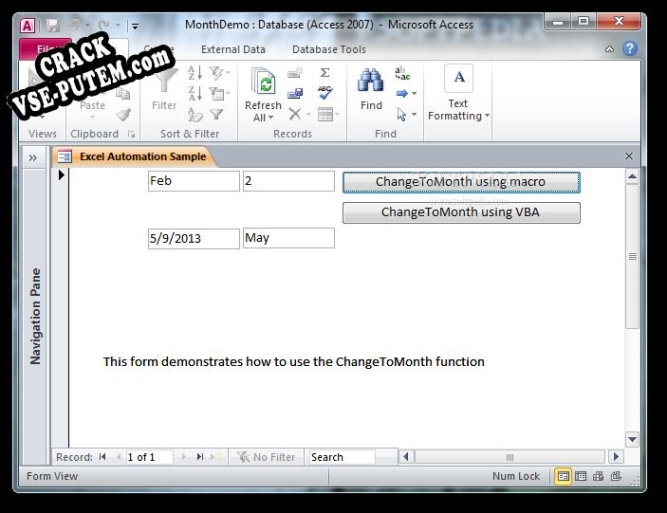667x513 pixels.
Task: Click the Refresh All icon
Action: (263, 82)
